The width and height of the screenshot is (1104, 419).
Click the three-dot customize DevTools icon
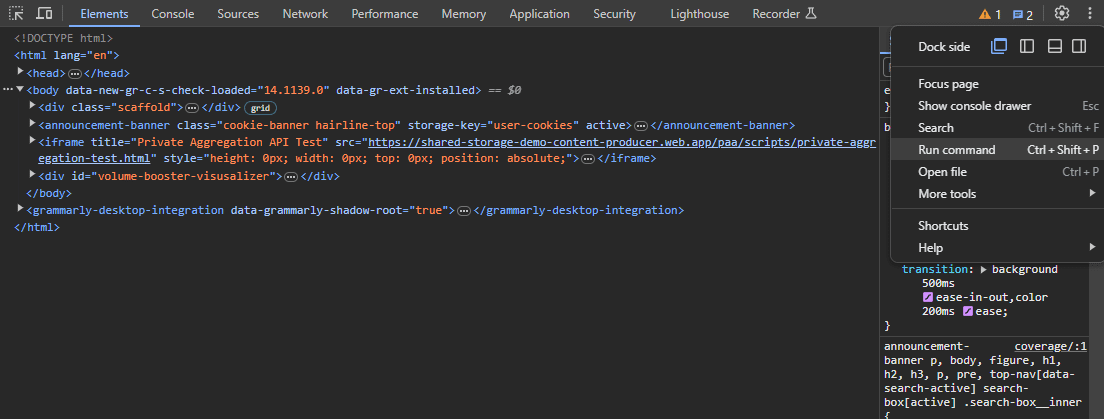(1089, 13)
